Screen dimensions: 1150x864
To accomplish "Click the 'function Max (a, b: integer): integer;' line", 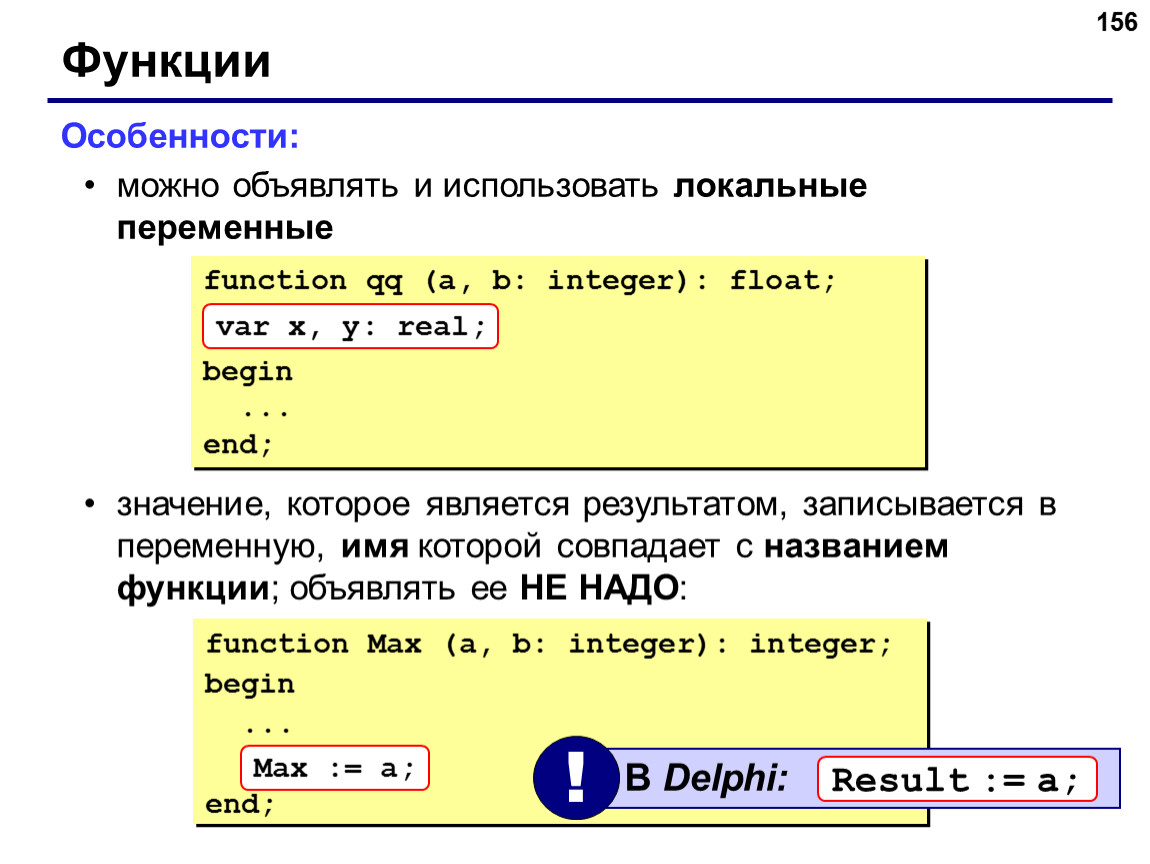I will 549,644.
